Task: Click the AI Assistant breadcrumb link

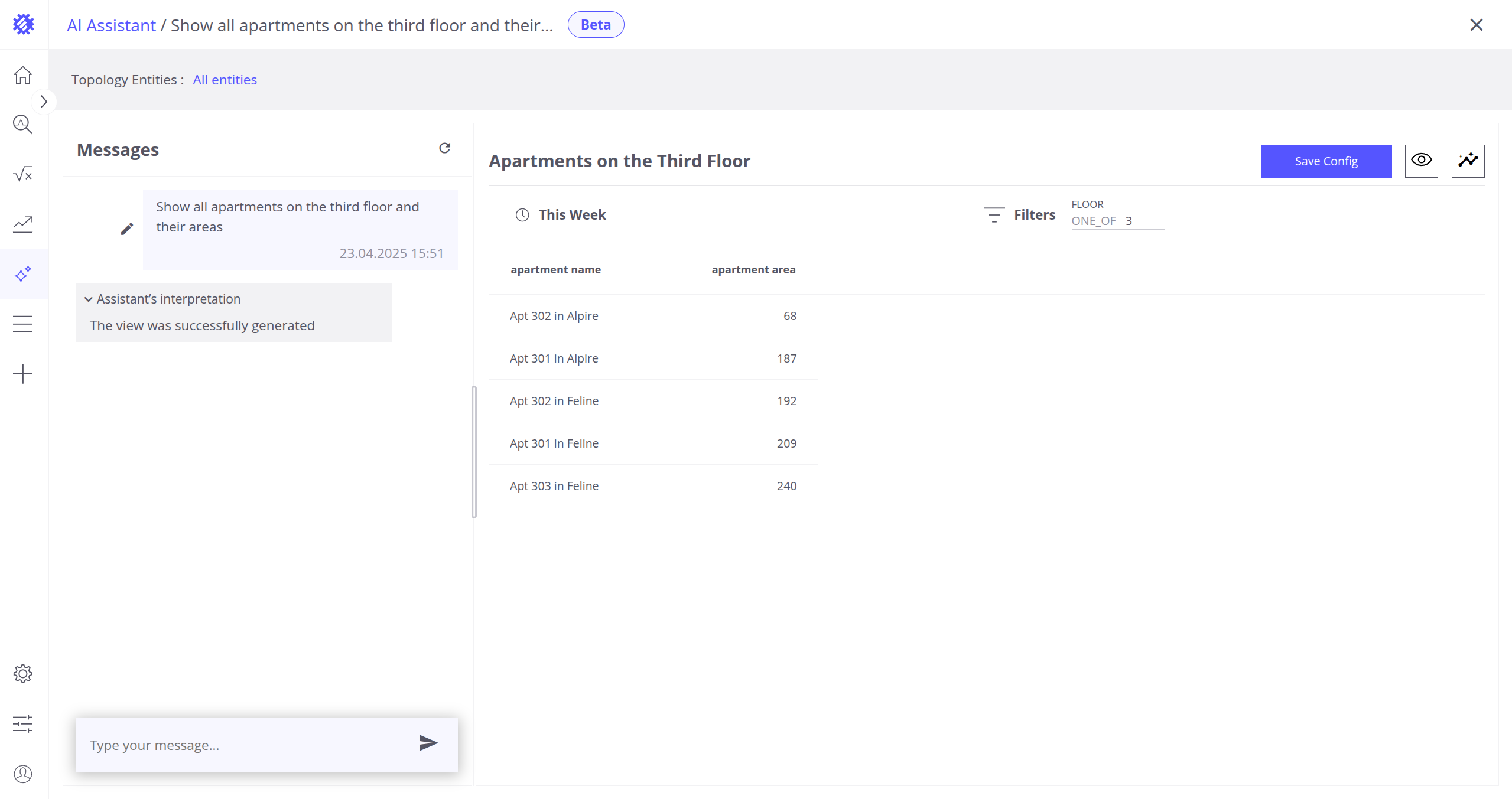Action: [111, 25]
